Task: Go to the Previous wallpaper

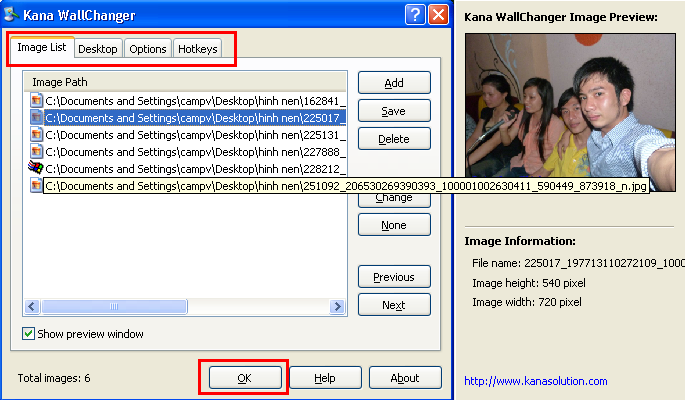Action: click(x=394, y=277)
